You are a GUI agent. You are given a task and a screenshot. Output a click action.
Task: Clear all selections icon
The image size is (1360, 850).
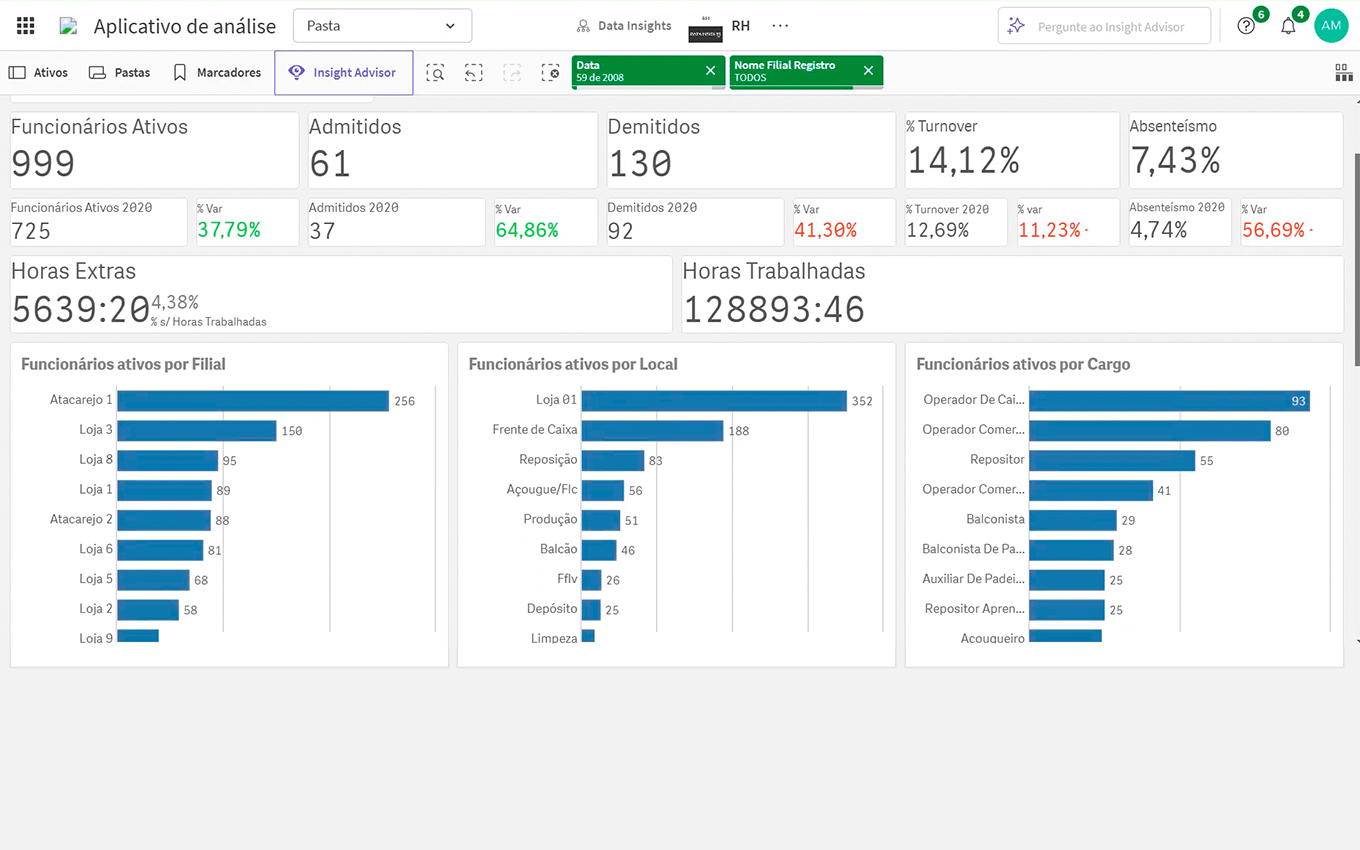[x=550, y=72]
